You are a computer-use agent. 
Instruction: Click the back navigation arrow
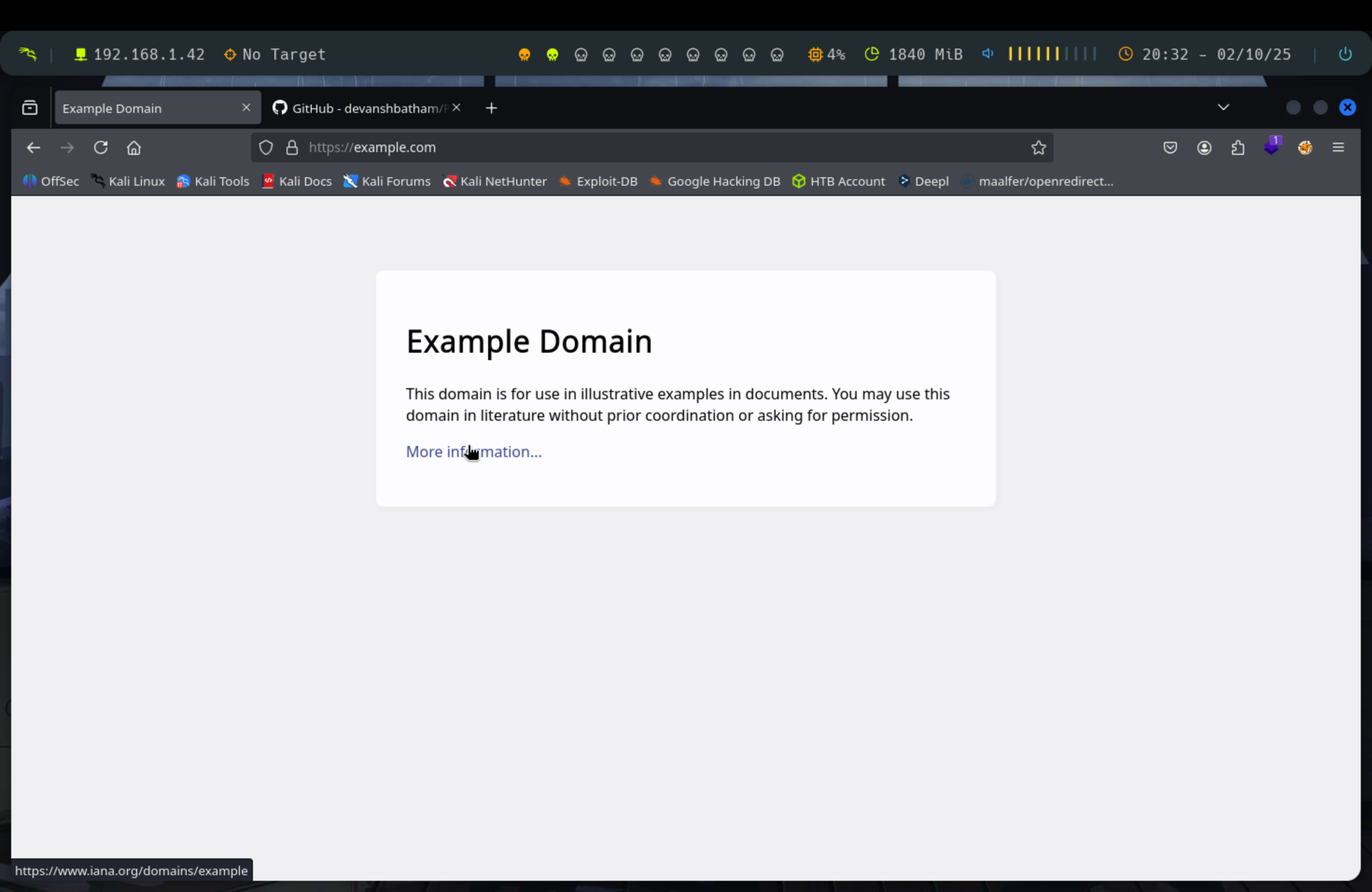[34, 147]
